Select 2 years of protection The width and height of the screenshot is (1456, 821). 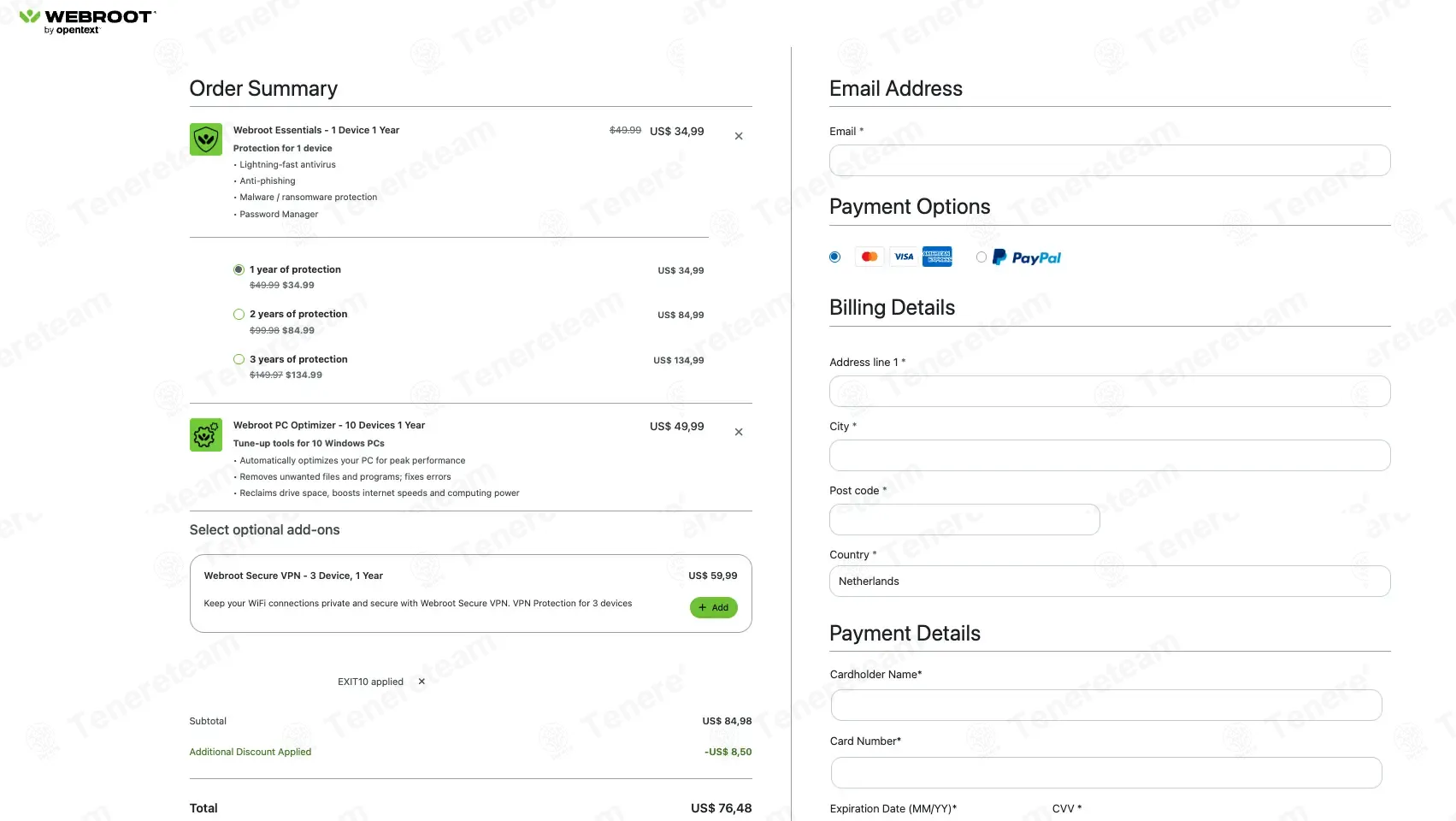pyautogui.click(x=239, y=315)
